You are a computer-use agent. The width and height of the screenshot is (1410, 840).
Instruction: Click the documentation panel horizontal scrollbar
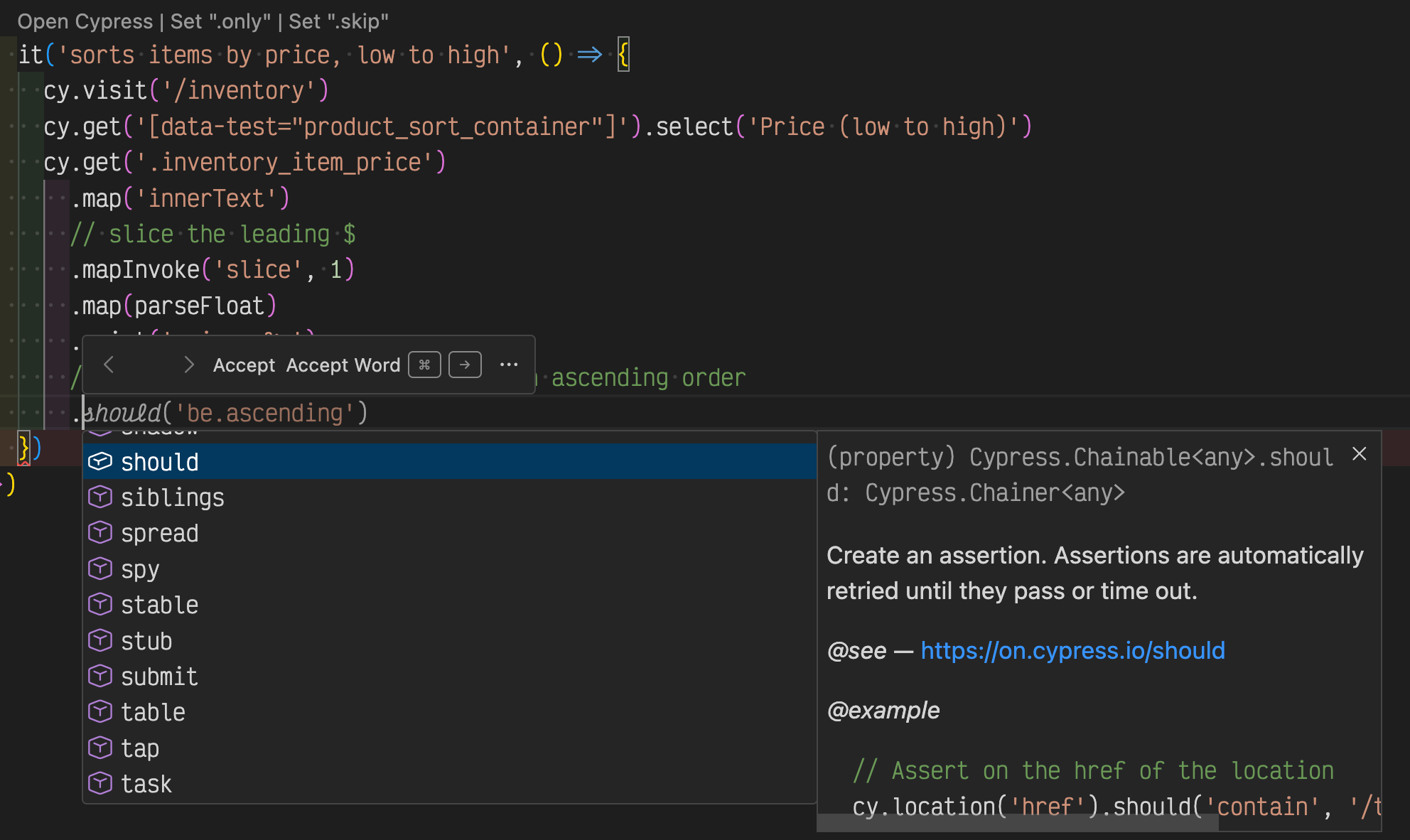[x=1018, y=824]
